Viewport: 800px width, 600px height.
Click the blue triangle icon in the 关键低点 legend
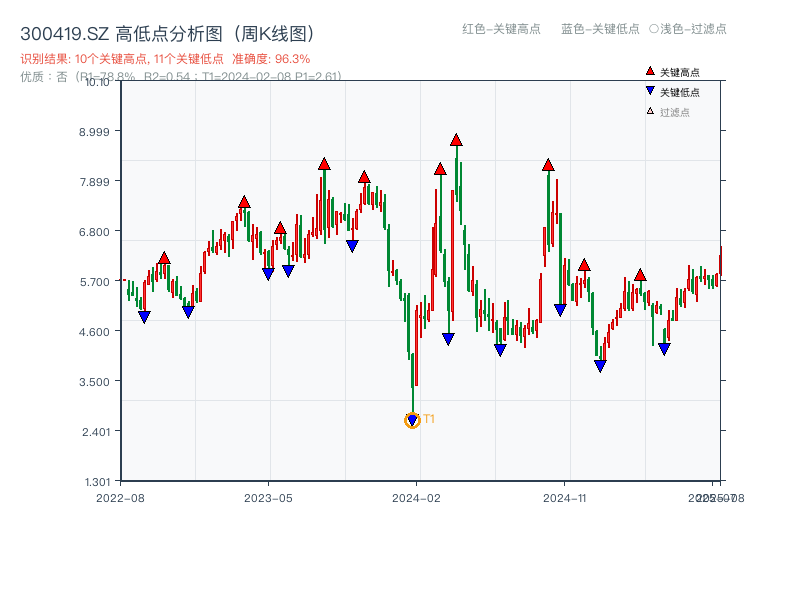[650, 91]
